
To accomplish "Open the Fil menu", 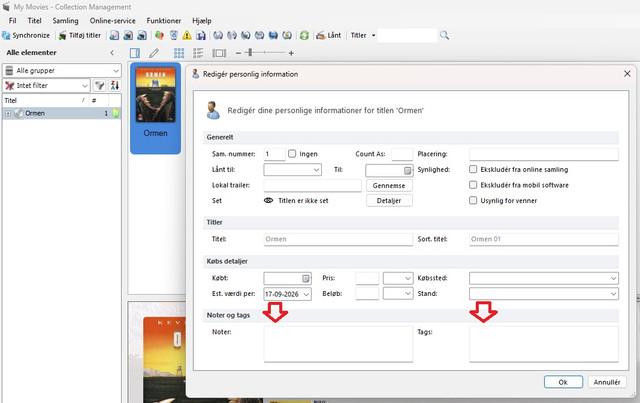I will [13, 21].
